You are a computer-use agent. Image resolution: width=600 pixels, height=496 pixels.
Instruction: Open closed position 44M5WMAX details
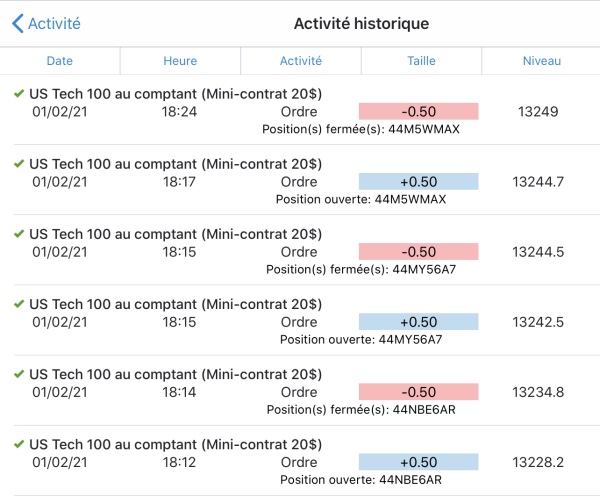[x=360, y=129]
